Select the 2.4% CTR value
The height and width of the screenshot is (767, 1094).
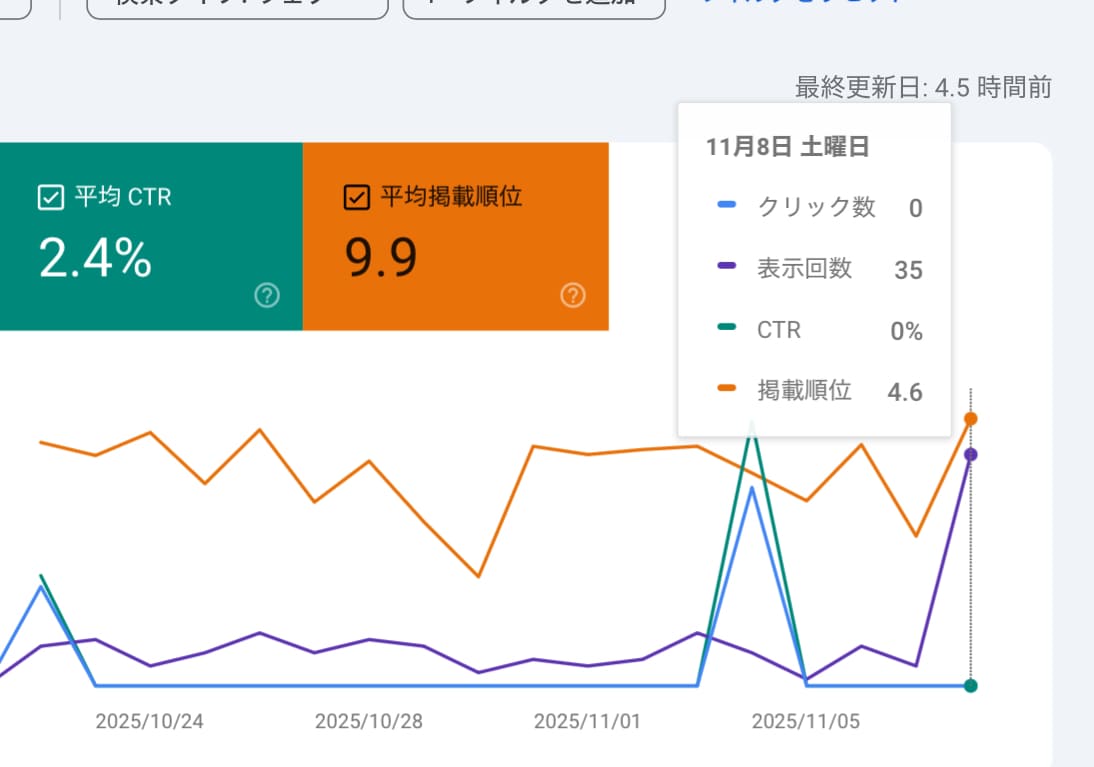95,258
